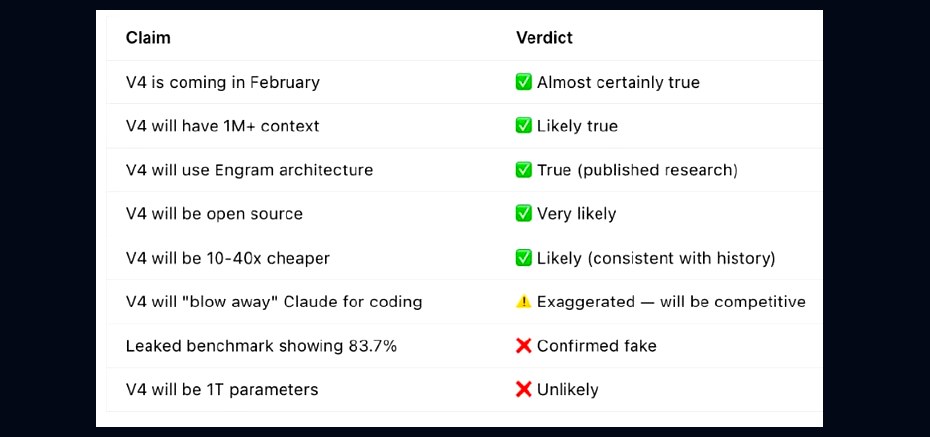This screenshot has width=930, height=437.
Task: Click the V4 will be open source claim
Action: (x=214, y=214)
